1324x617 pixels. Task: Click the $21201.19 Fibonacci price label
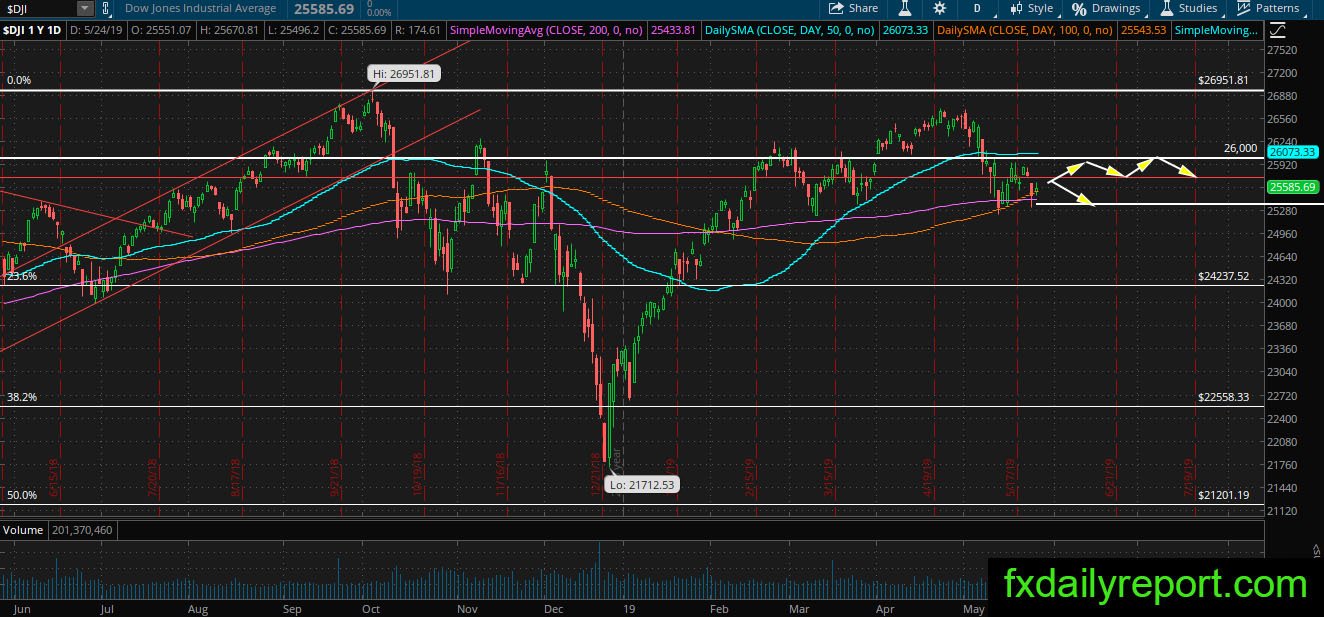1223,495
